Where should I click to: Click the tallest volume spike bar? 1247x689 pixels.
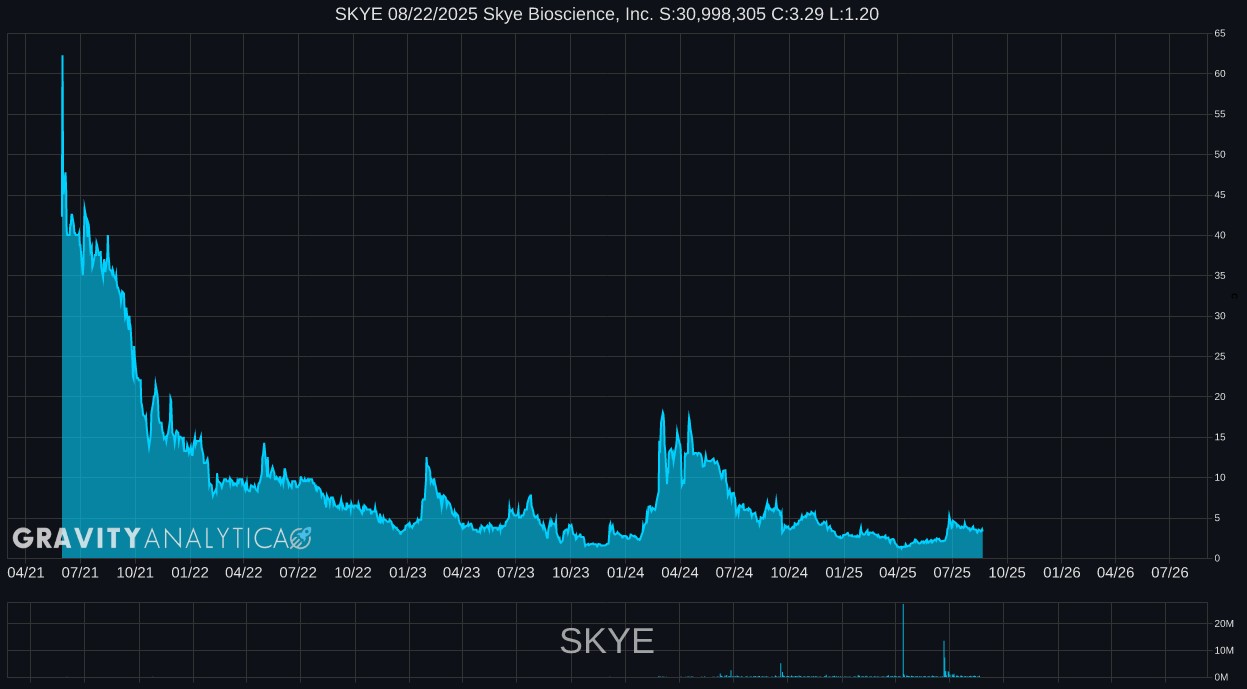(903, 641)
